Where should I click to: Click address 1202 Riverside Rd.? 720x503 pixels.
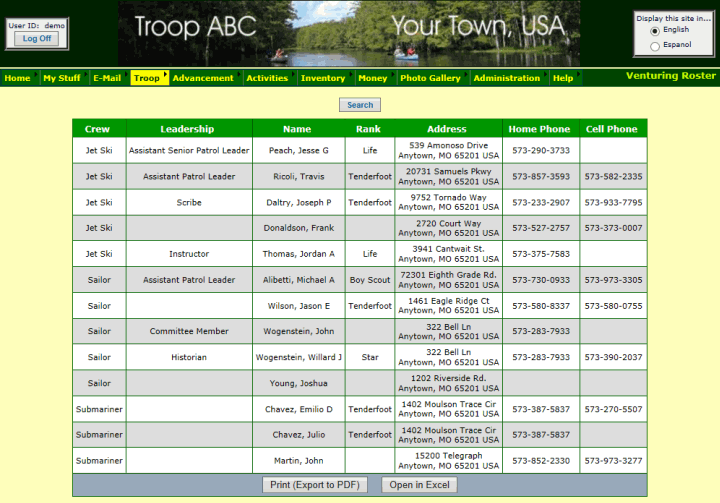point(449,378)
